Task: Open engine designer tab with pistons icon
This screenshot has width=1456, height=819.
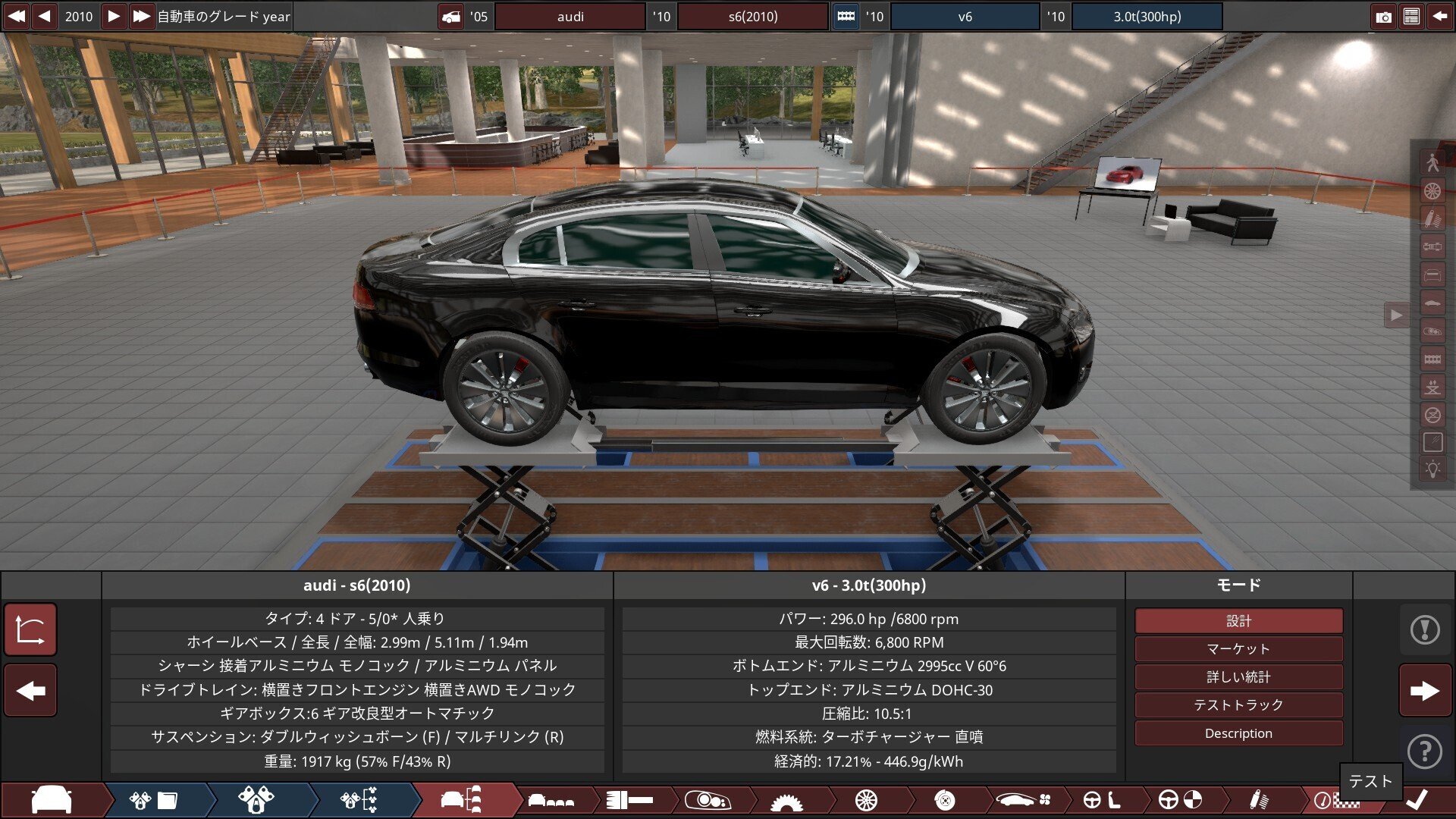Action: 256,800
